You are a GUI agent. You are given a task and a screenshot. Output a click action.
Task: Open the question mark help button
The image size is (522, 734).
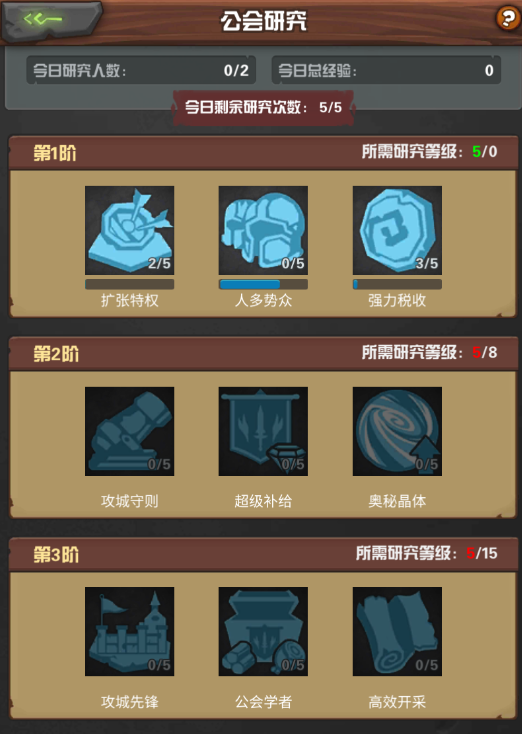point(507,18)
